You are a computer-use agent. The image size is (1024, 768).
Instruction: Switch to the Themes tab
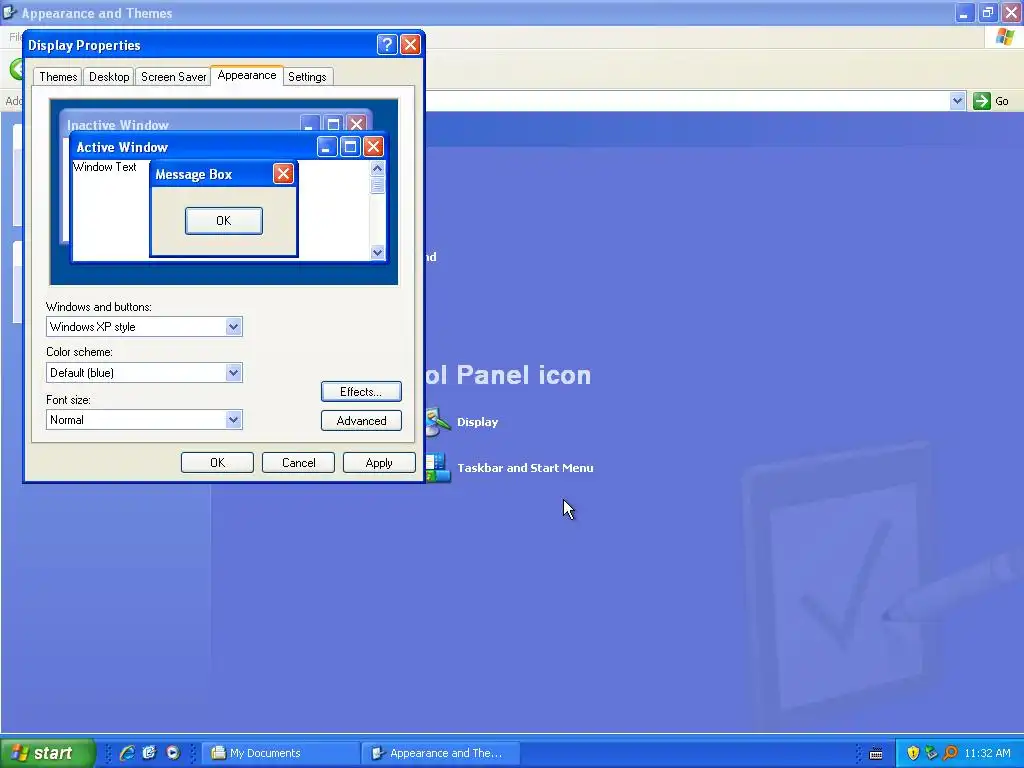point(58,77)
